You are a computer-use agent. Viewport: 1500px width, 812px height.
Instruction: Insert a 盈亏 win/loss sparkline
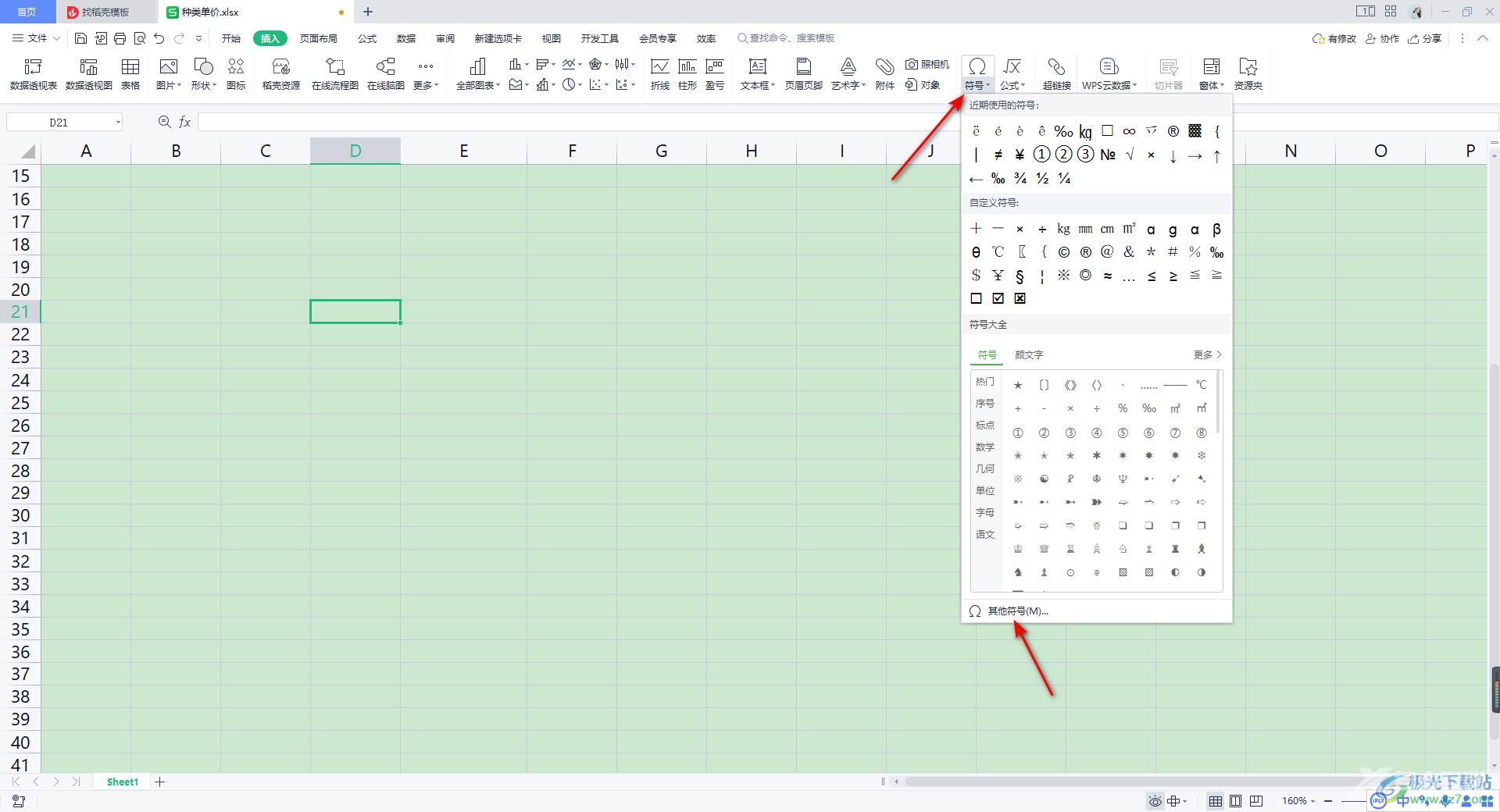715,74
